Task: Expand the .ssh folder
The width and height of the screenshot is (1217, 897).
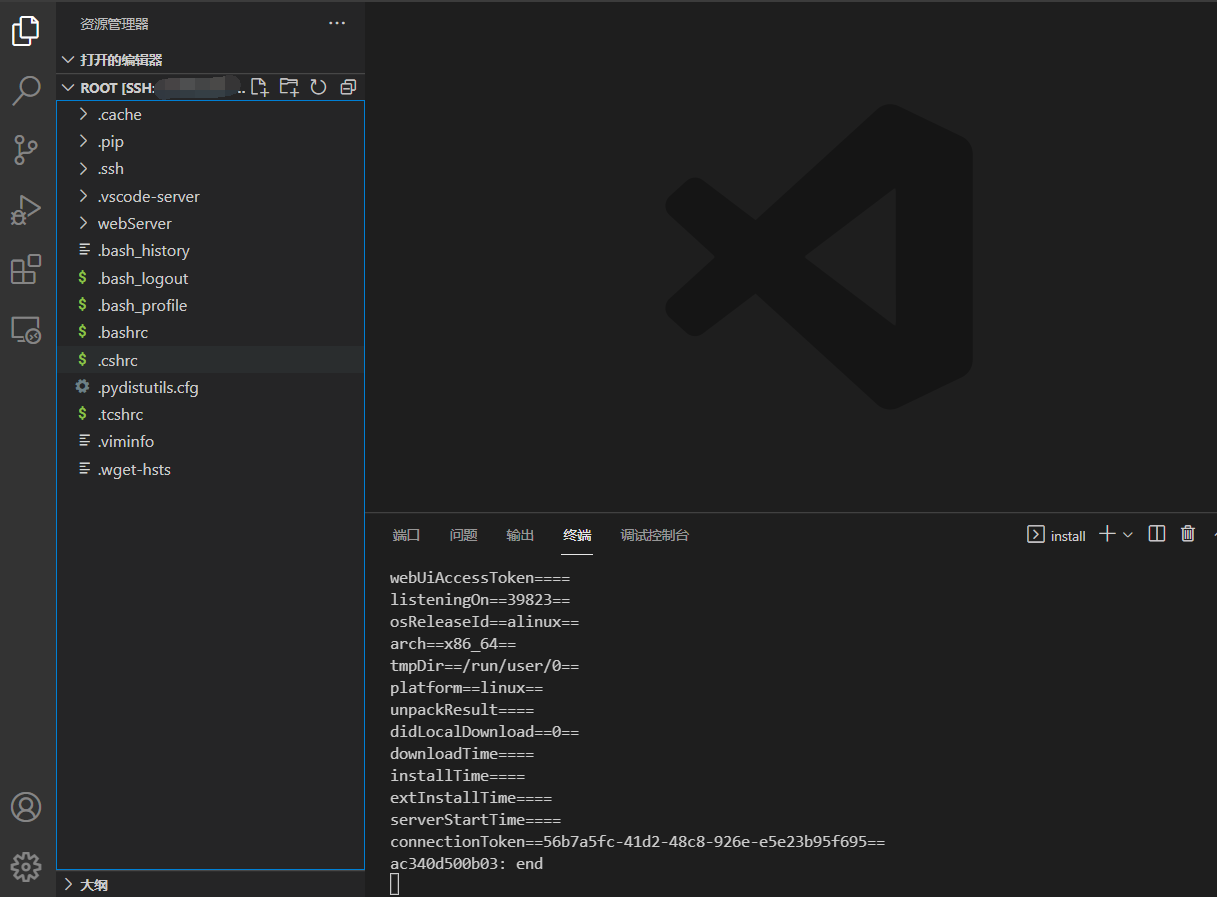Action: click(211, 169)
